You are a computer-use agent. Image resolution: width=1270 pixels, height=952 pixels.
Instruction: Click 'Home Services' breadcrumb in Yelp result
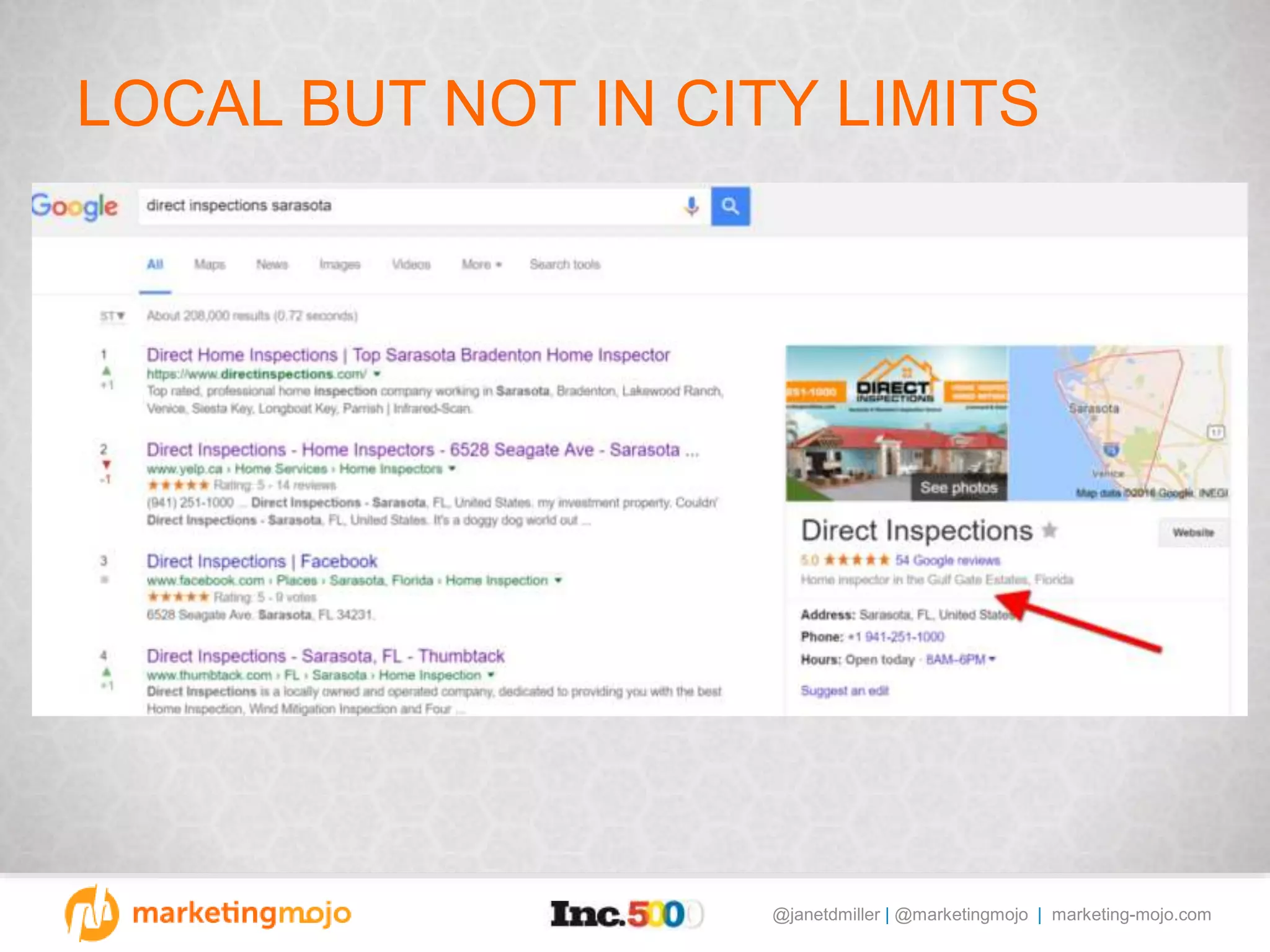tap(281, 469)
